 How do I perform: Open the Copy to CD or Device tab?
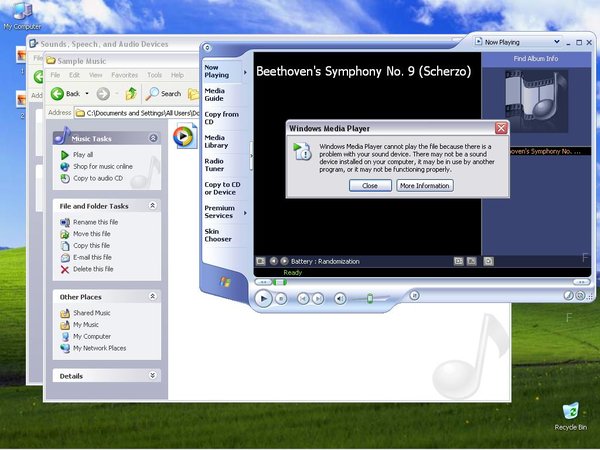coord(222,188)
